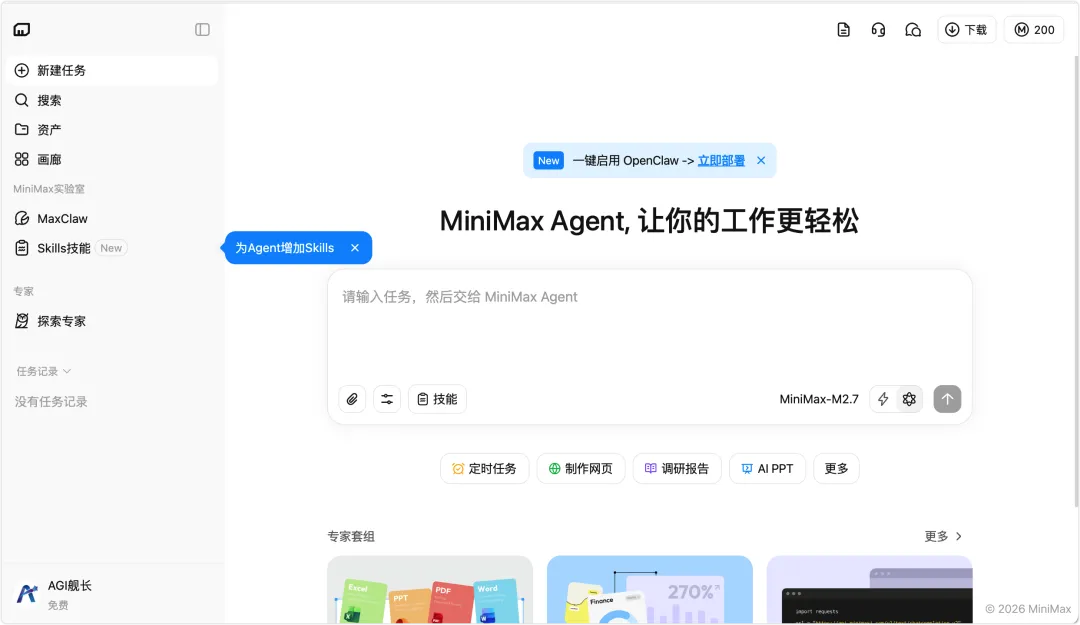
Task: Open the Excel PPT PDF Word expert card
Action: pyautogui.click(x=430, y=590)
